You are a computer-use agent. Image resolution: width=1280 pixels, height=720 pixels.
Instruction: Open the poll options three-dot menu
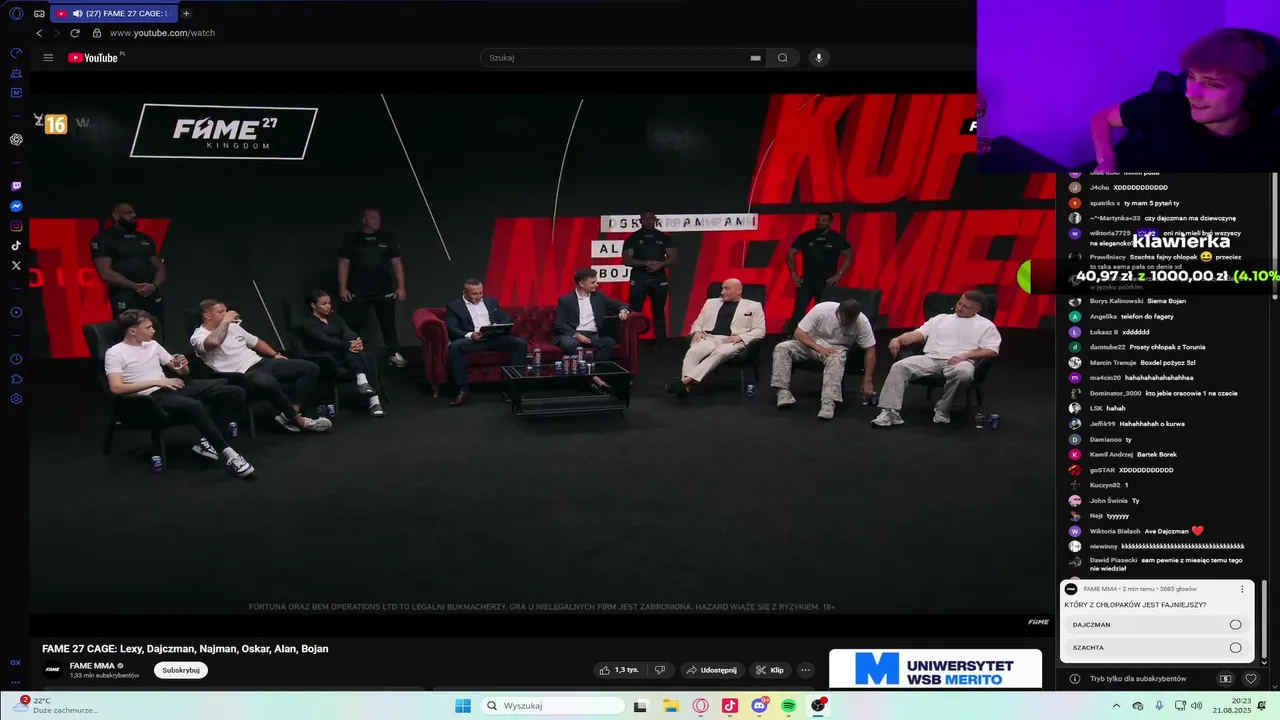tap(1242, 590)
